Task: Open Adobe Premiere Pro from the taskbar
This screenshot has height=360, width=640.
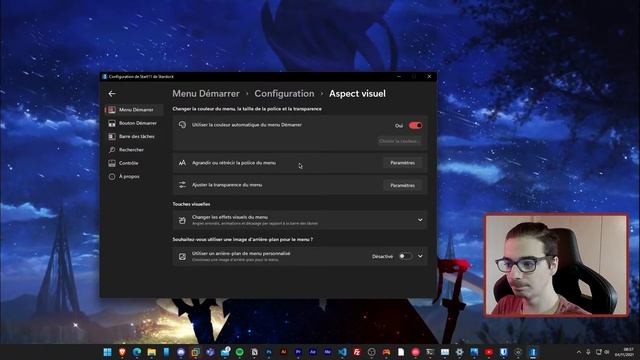Action: point(298,352)
